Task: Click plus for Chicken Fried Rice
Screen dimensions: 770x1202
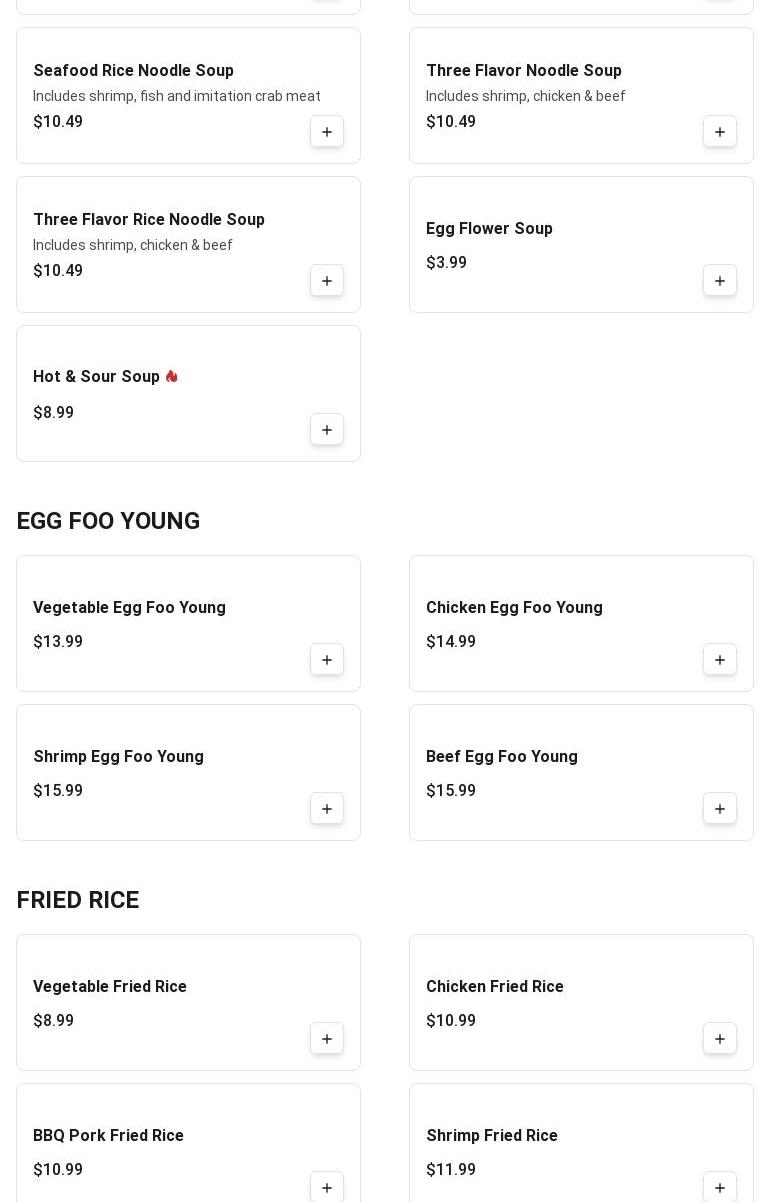Action: [720, 1039]
